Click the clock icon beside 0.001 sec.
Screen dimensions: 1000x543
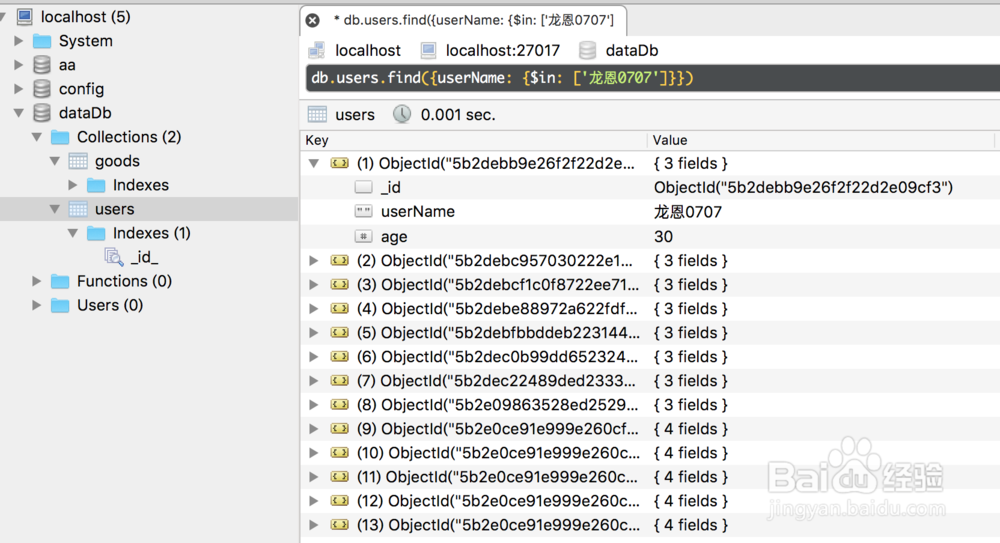402,114
